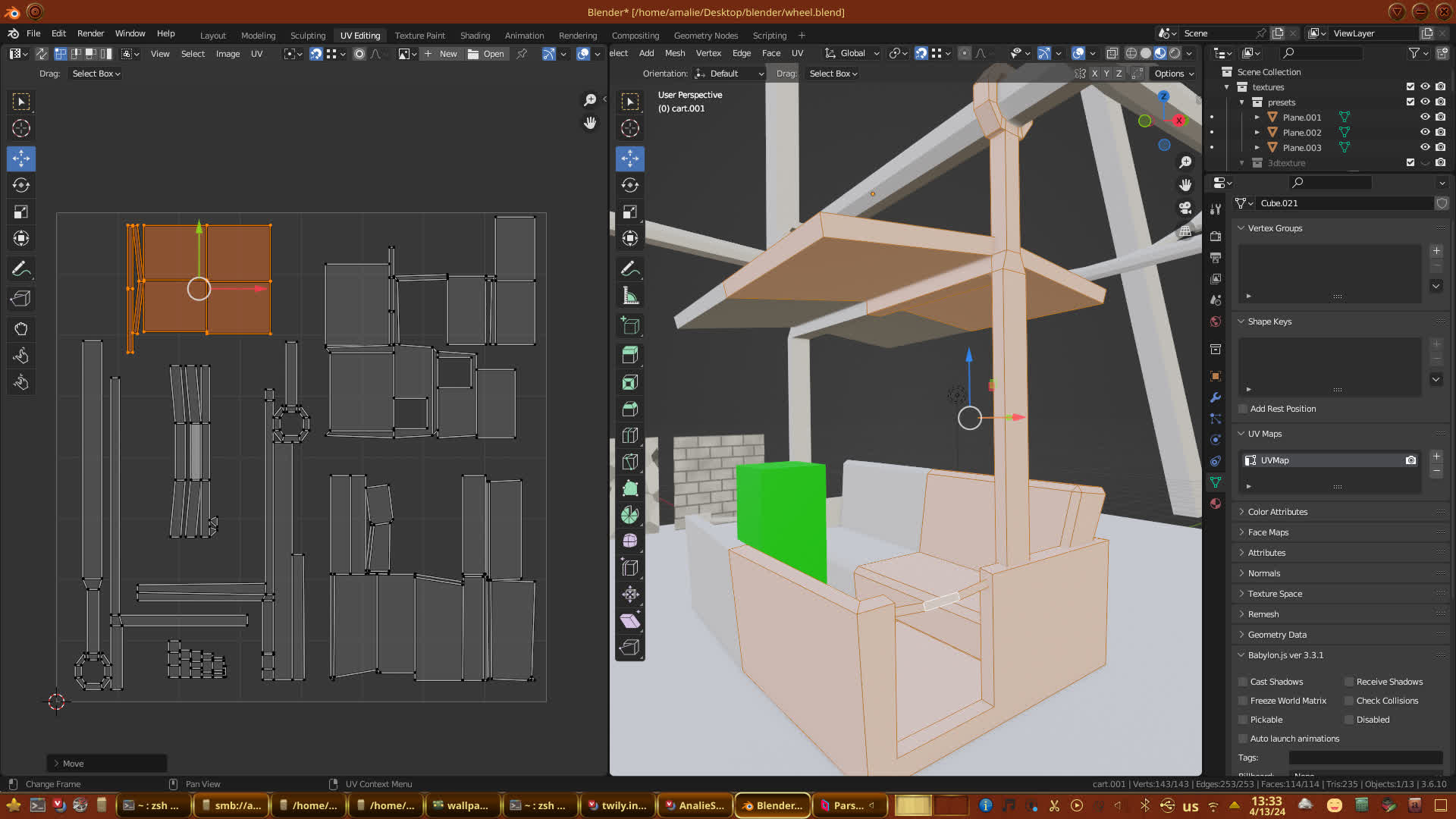The width and height of the screenshot is (1456, 819).
Task: Click the Babylon Tags input field
Action: pos(1365,758)
